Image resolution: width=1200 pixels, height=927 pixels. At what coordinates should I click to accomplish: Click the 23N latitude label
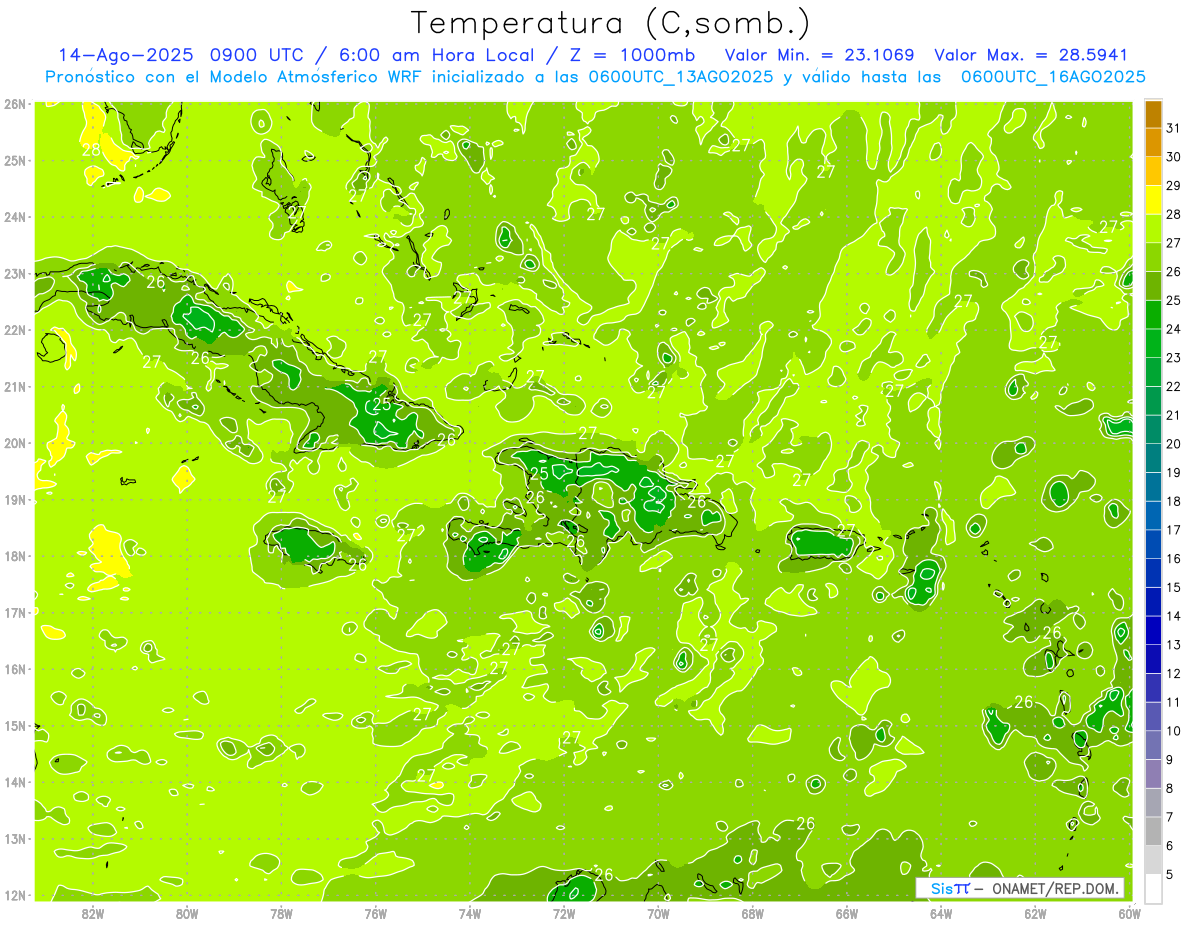click(x=14, y=273)
